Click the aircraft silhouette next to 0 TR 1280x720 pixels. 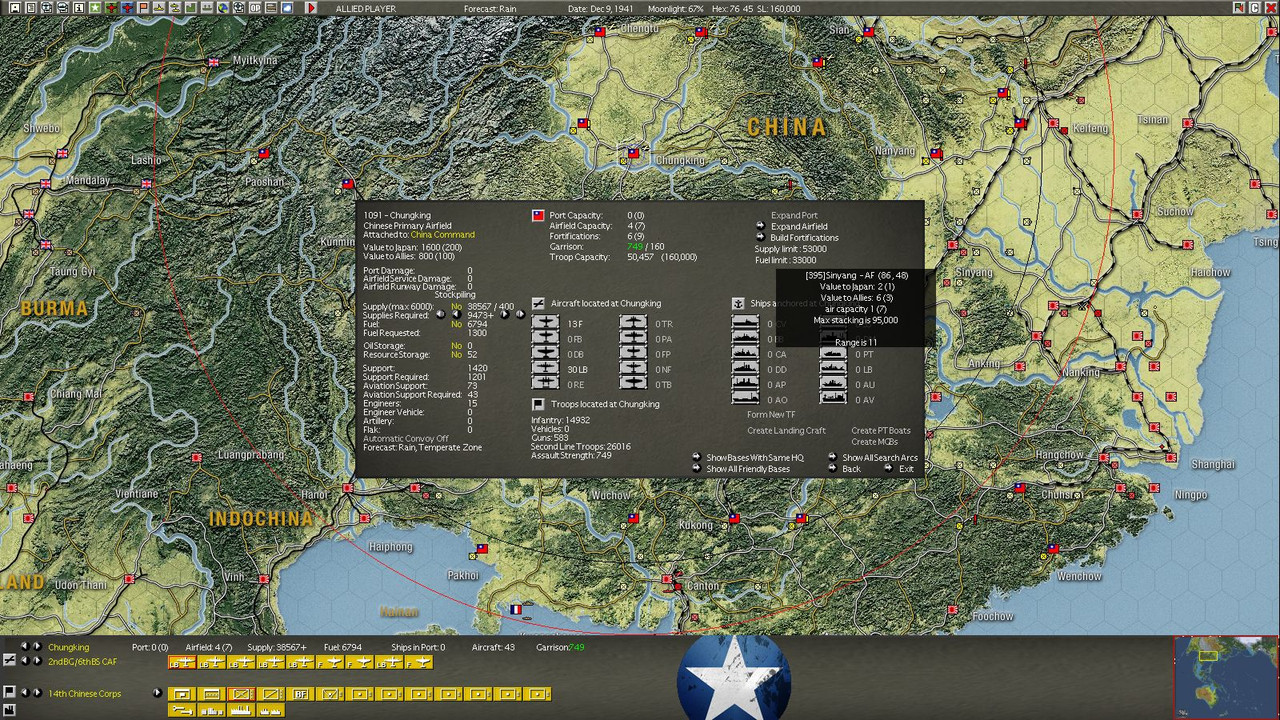pos(633,323)
